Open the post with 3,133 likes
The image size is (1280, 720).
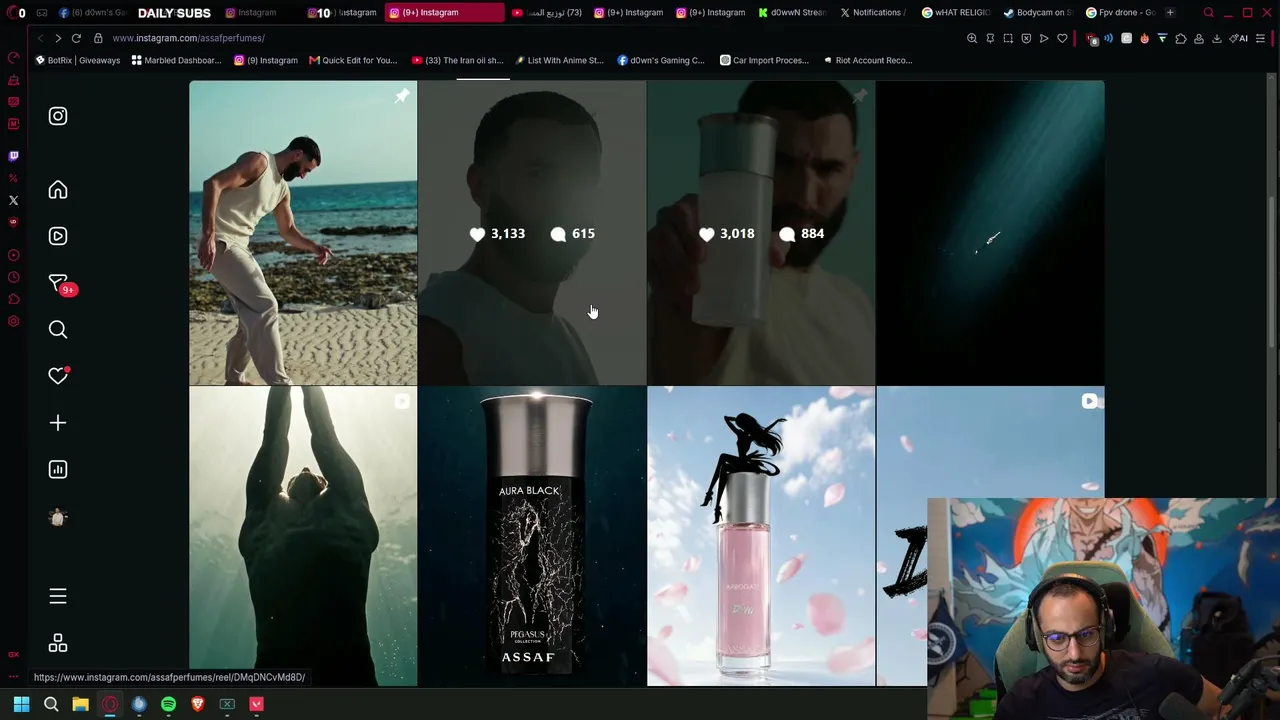(x=532, y=233)
